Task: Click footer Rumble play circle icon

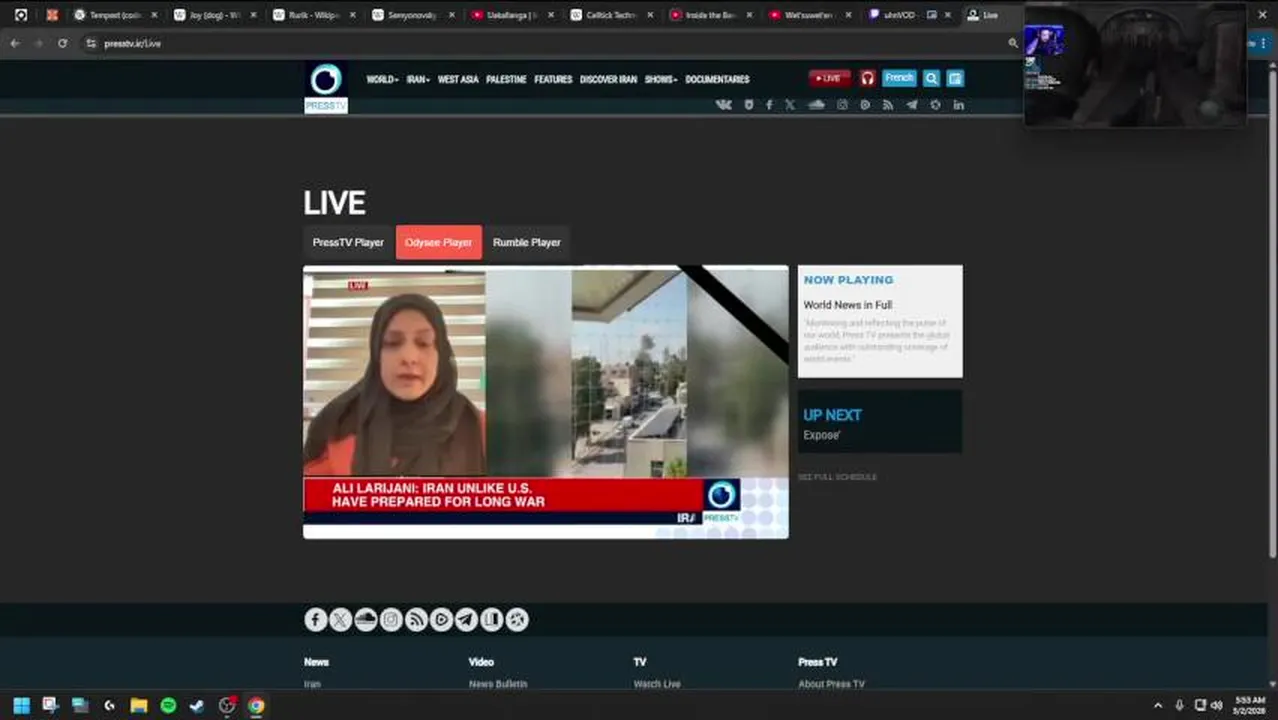Action: pos(441,620)
